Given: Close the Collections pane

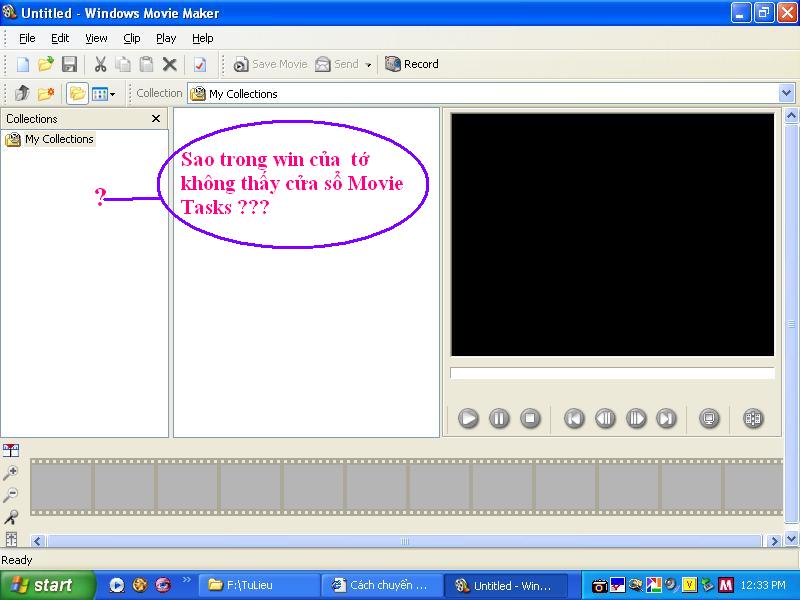Looking at the screenshot, I should point(156,118).
